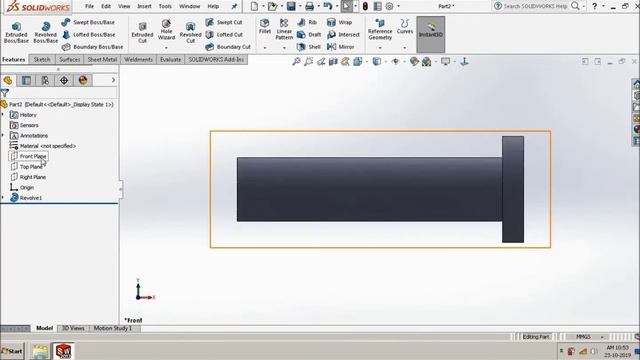Select the Rib feature

coord(307,22)
